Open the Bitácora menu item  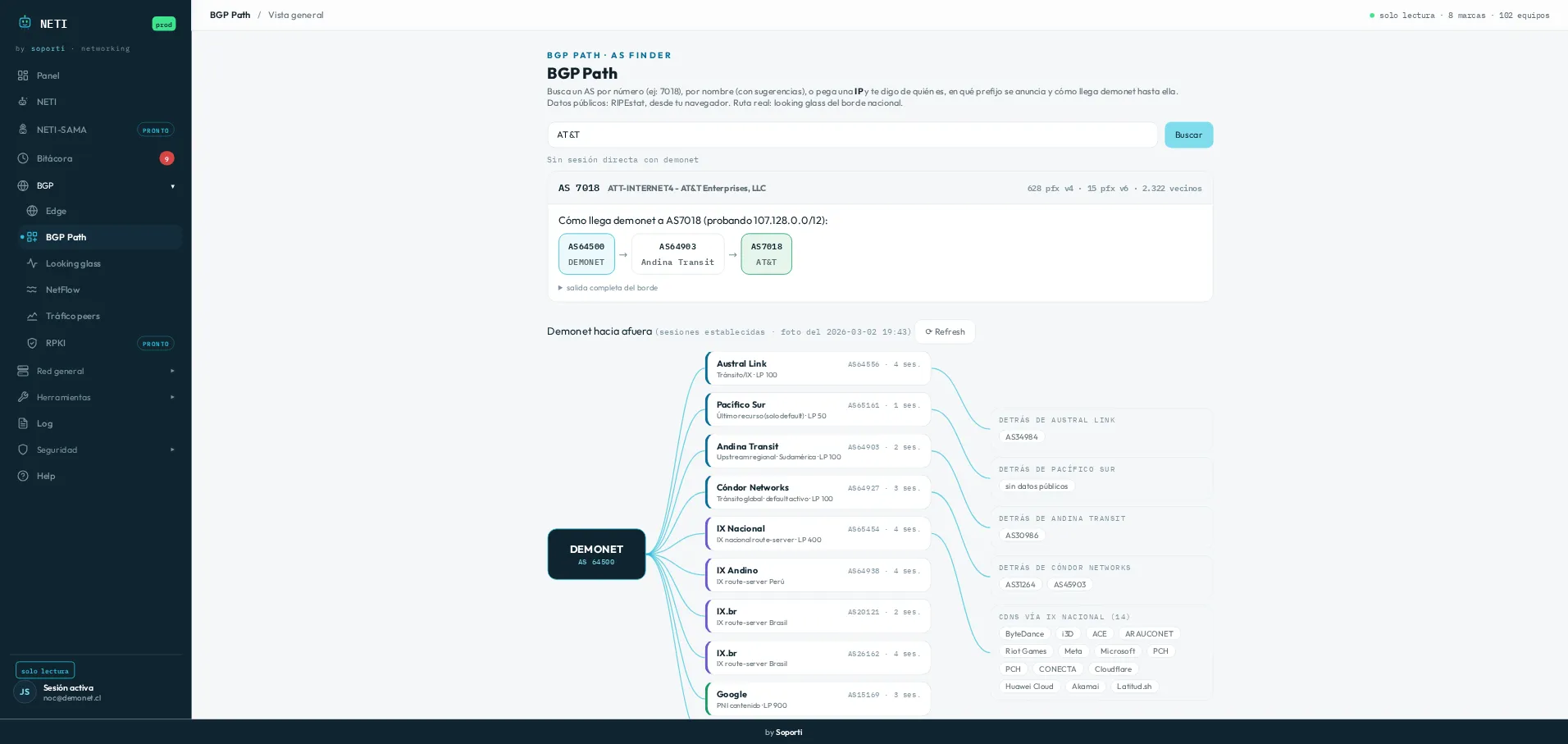coord(95,158)
